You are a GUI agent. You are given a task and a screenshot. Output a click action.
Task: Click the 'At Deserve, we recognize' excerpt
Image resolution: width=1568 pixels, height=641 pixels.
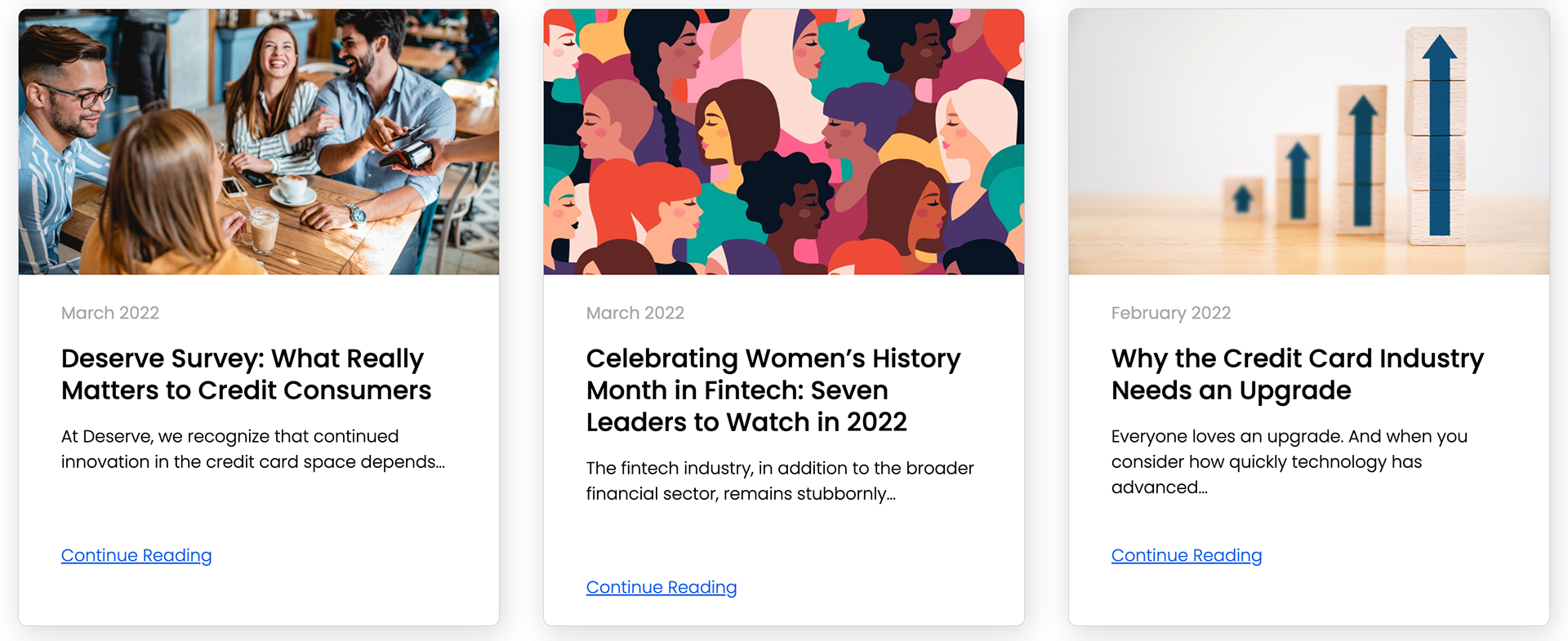point(252,449)
